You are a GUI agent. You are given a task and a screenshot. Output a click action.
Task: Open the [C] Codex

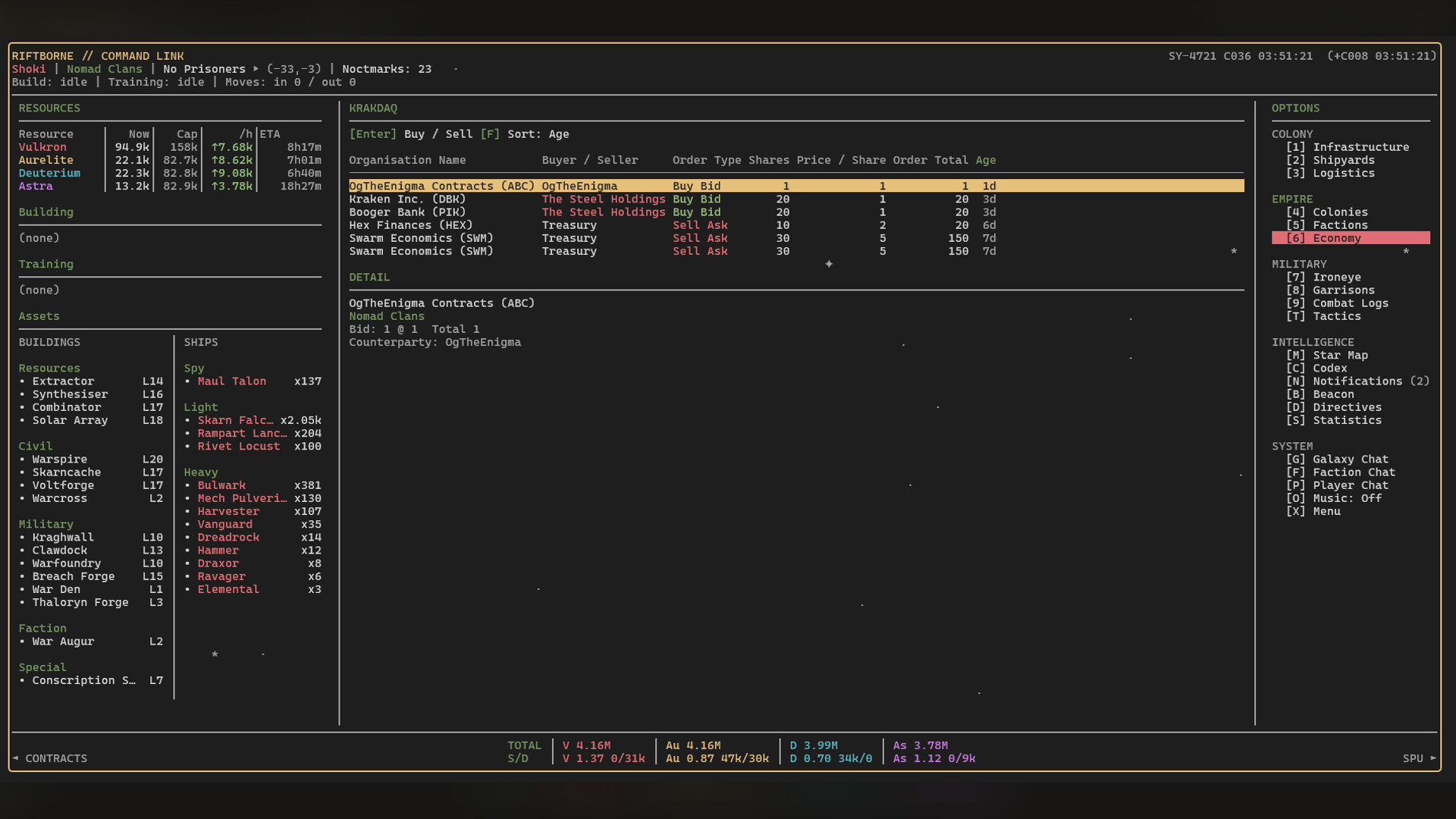[1316, 369]
